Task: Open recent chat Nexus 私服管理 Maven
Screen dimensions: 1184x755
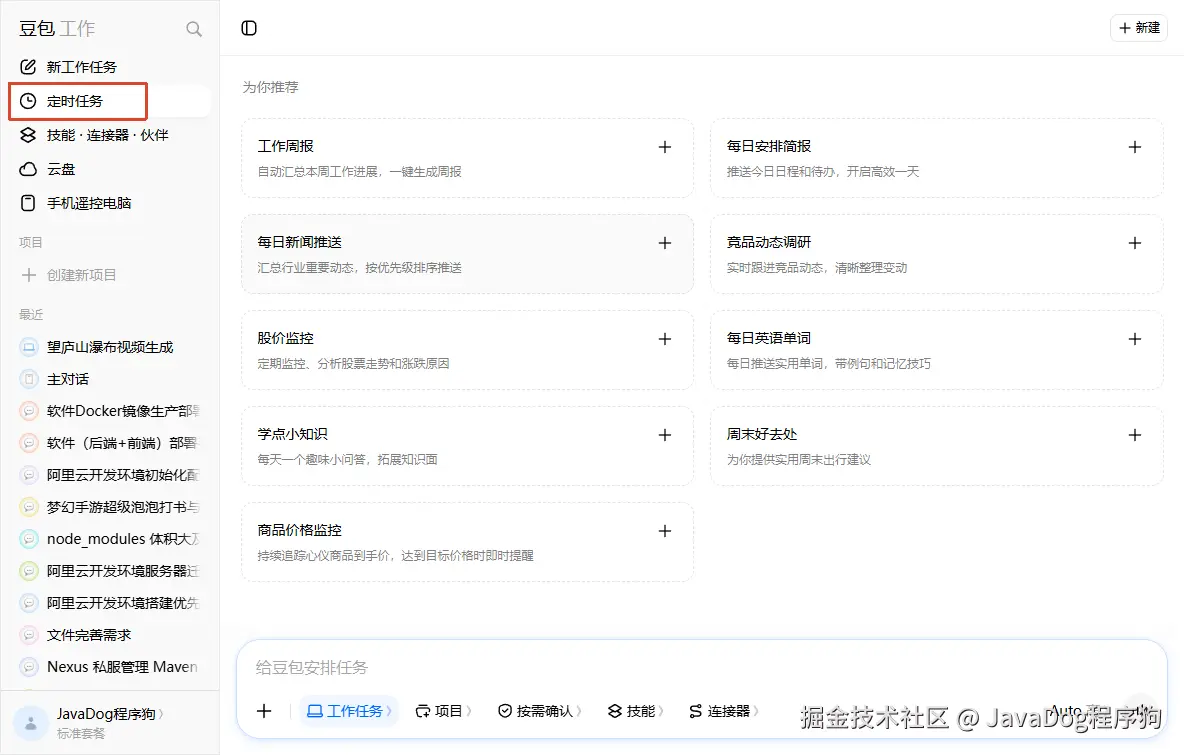Action: pyautogui.click(x=109, y=667)
